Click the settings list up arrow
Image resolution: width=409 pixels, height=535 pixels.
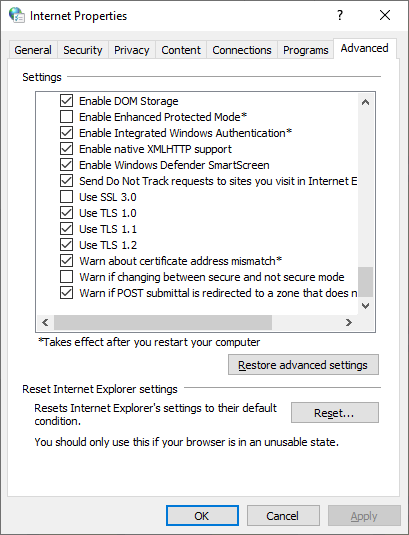pos(365,102)
